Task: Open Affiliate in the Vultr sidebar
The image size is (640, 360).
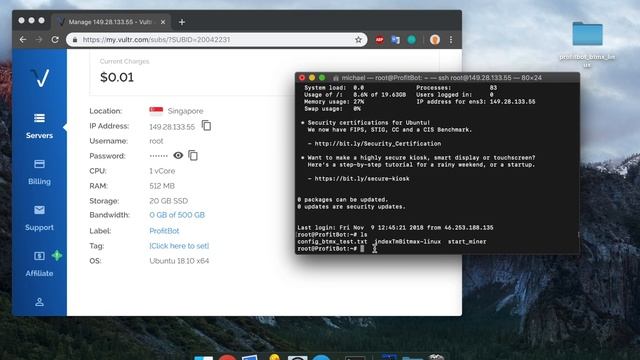Action: [39, 264]
